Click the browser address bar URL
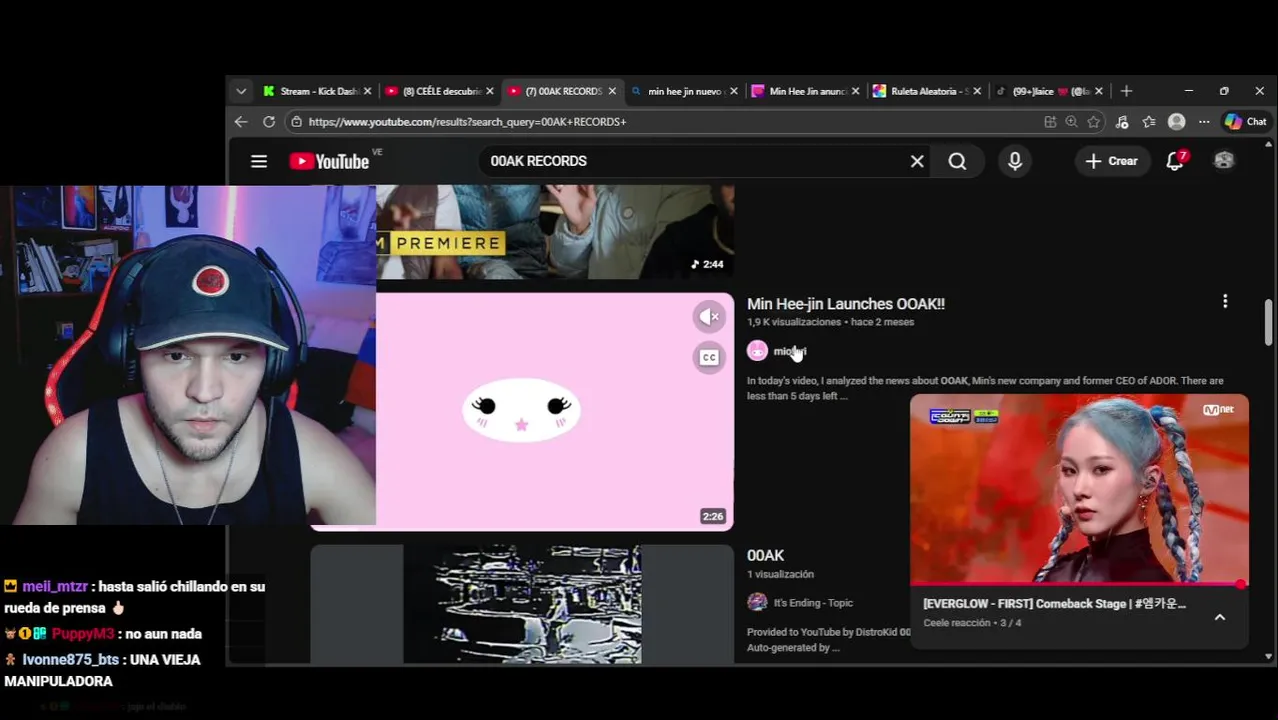Screen dimensions: 1278x720 [x=468, y=121]
